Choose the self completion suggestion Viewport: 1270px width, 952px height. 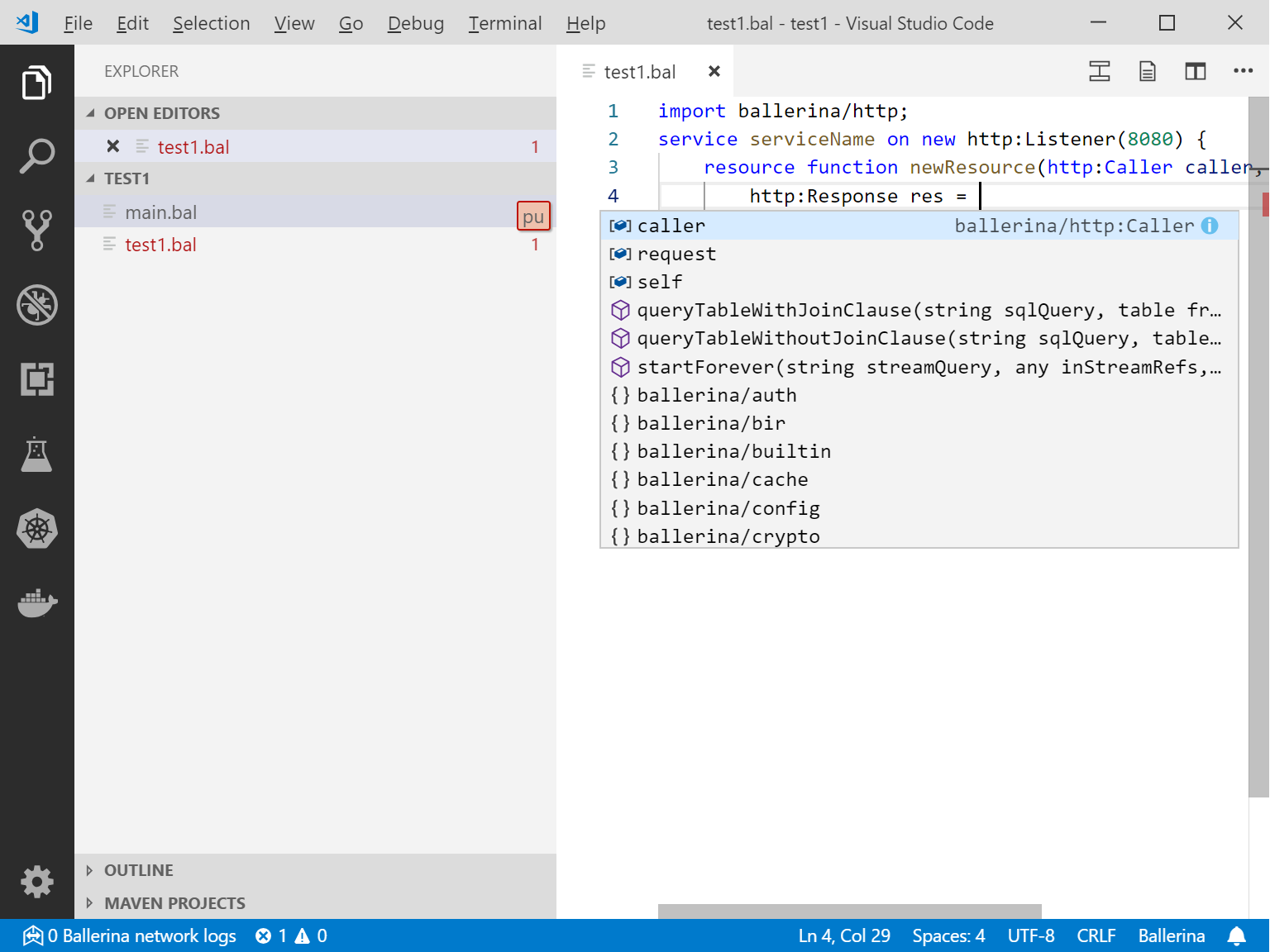[x=919, y=282]
